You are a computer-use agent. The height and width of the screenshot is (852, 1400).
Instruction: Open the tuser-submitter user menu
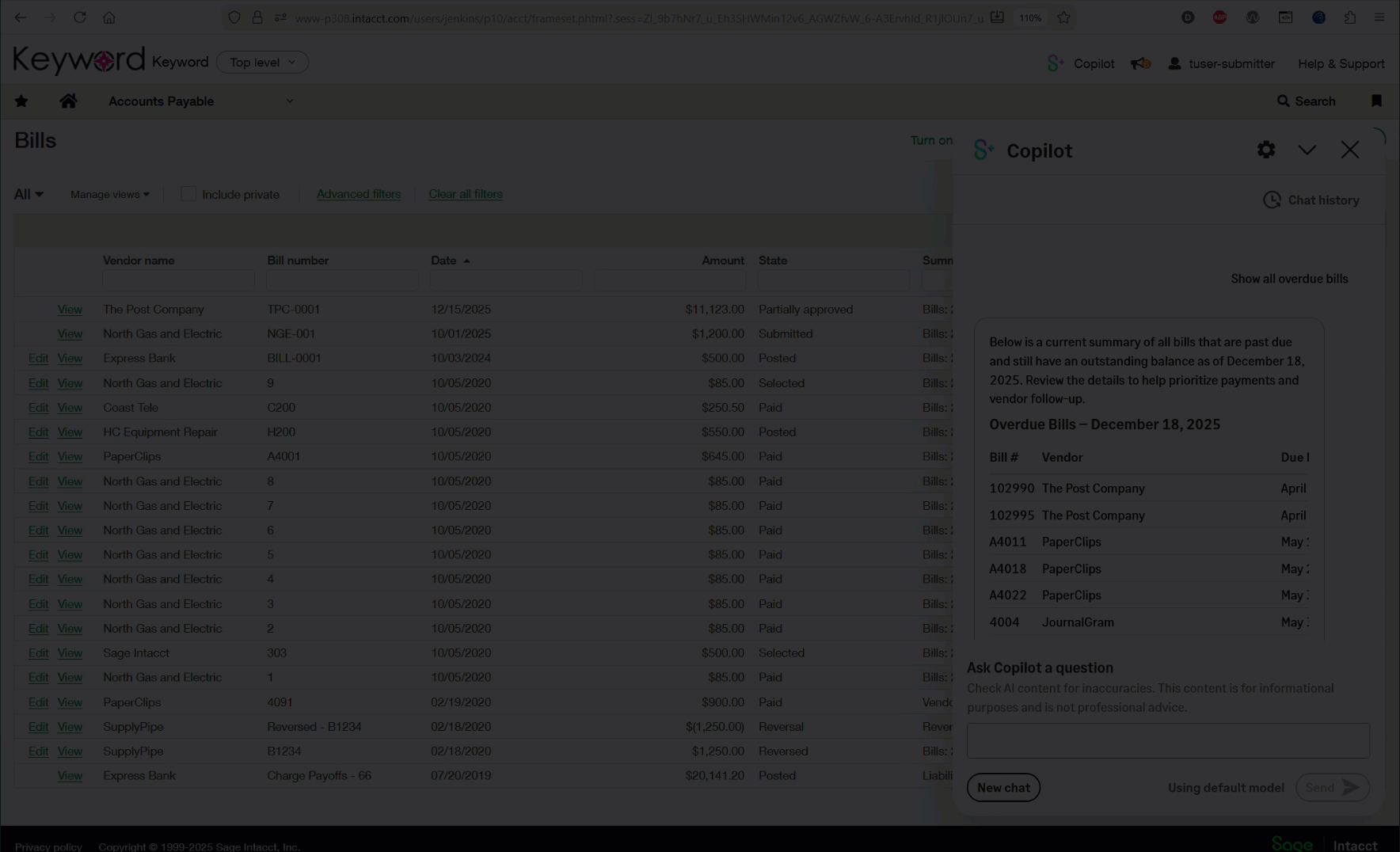pyautogui.click(x=1221, y=63)
